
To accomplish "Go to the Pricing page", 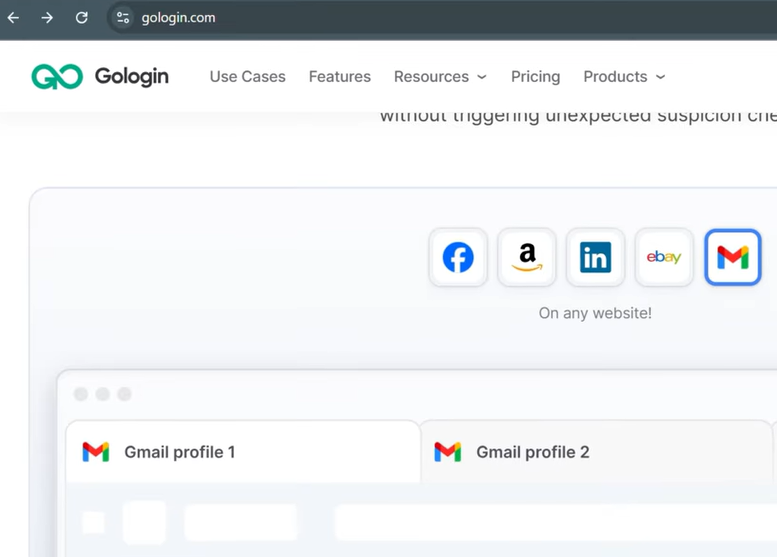I will coord(535,77).
